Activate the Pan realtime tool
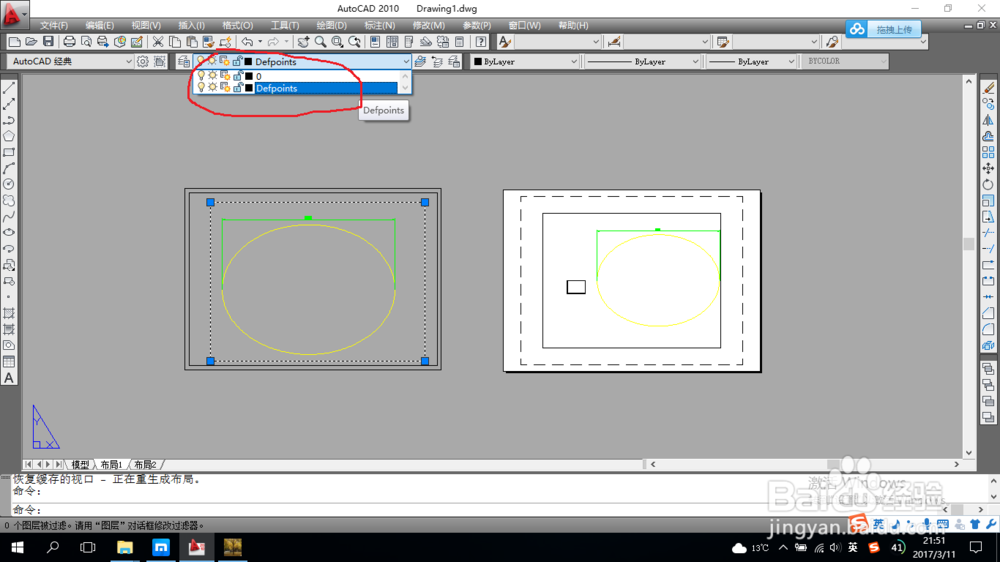The width and height of the screenshot is (1000, 562). tap(303, 42)
